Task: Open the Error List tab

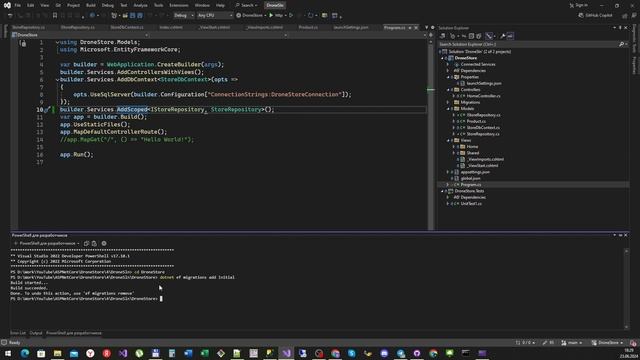Action: [18, 333]
